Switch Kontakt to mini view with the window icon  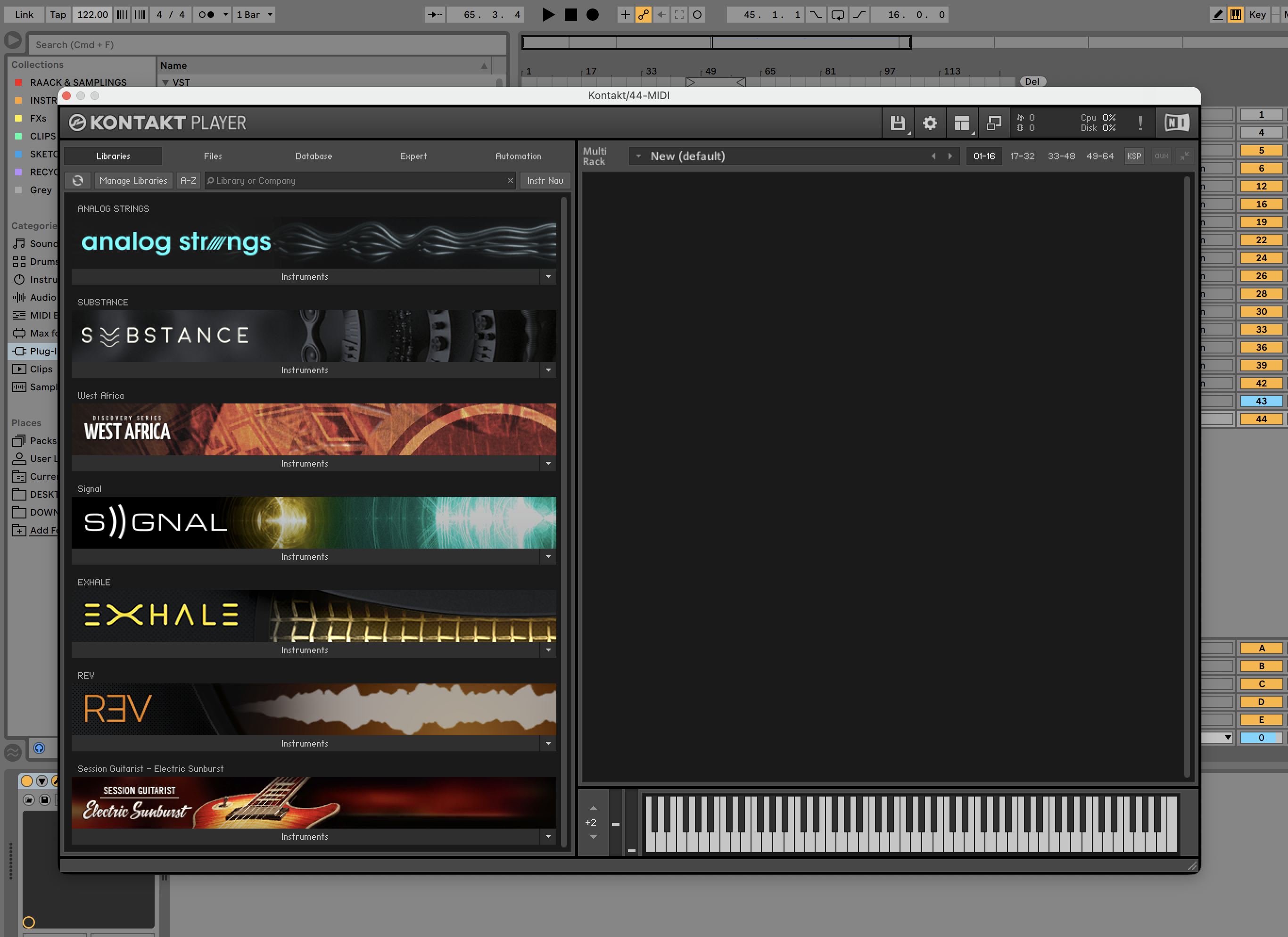994,123
